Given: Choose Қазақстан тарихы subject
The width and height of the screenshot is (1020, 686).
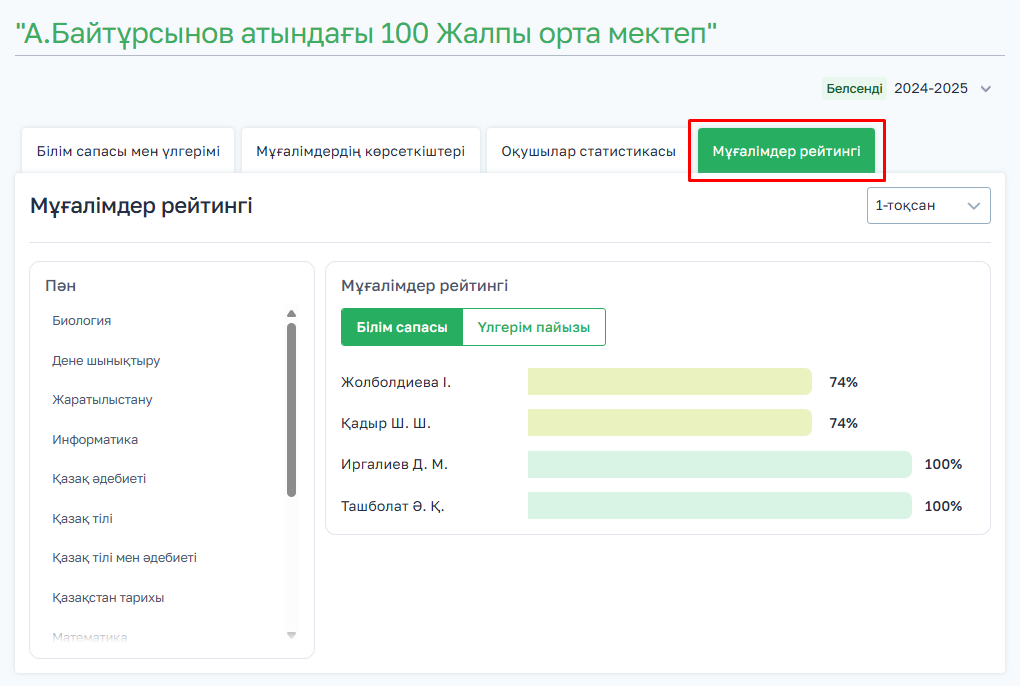Looking at the screenshot, I should coord(108,598).
